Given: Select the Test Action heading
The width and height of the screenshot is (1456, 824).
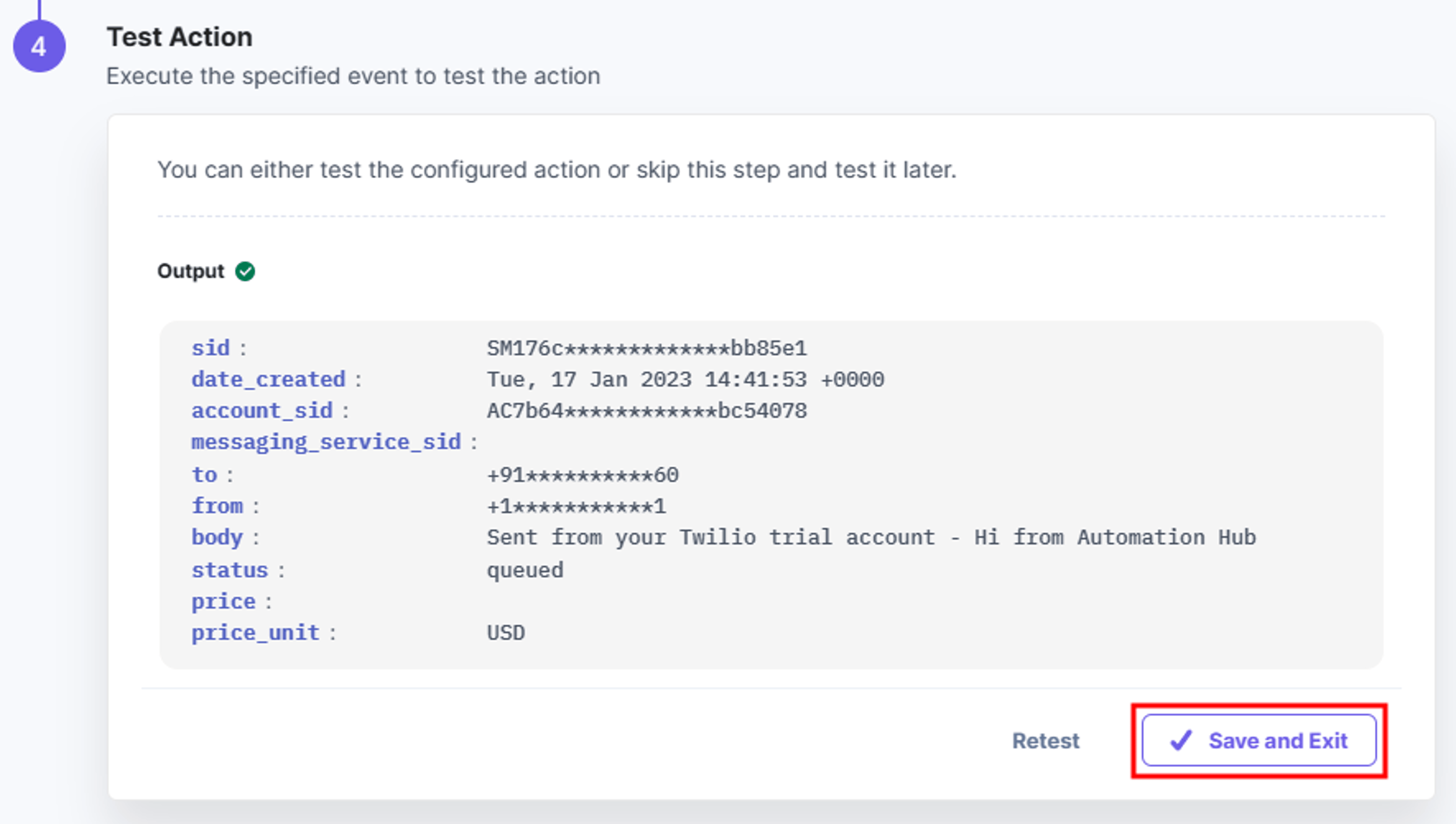Looking at the screenshot, I should pyautogui.click(x=180, y=37).
